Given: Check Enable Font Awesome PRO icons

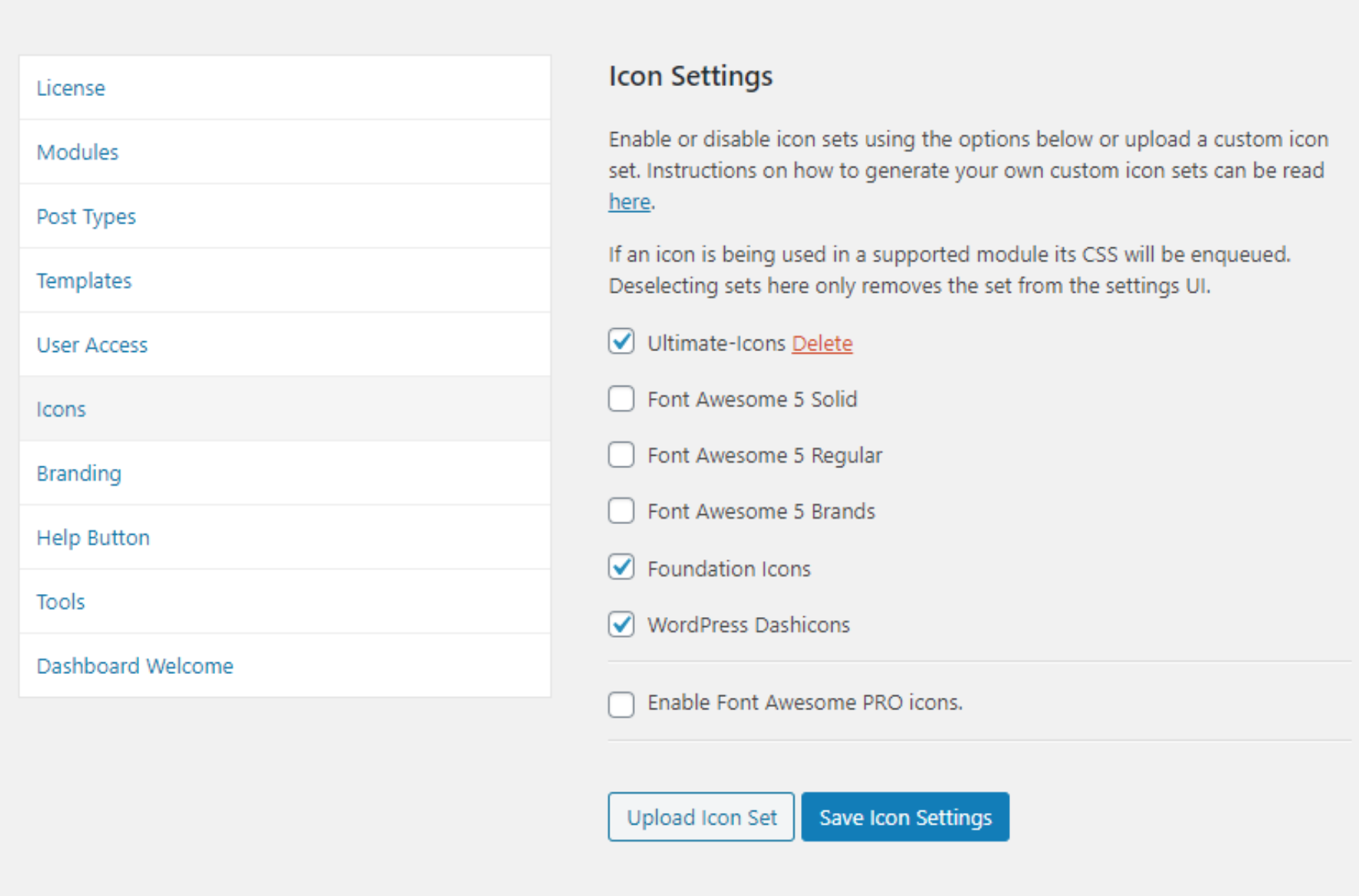Looking at the screenshot, I should 621,704.
